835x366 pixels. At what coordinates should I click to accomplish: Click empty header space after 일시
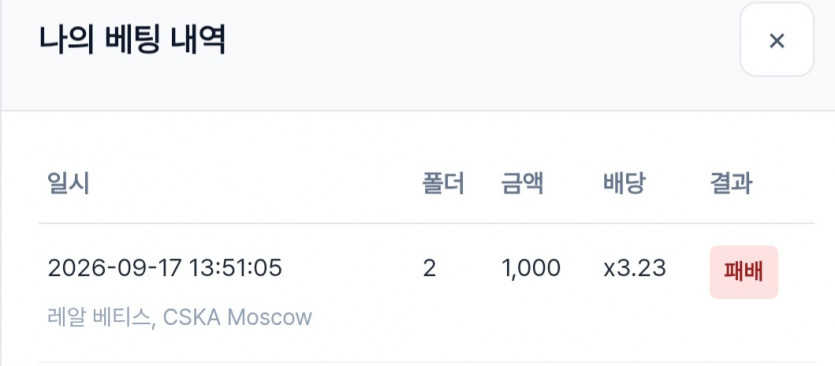256,184
